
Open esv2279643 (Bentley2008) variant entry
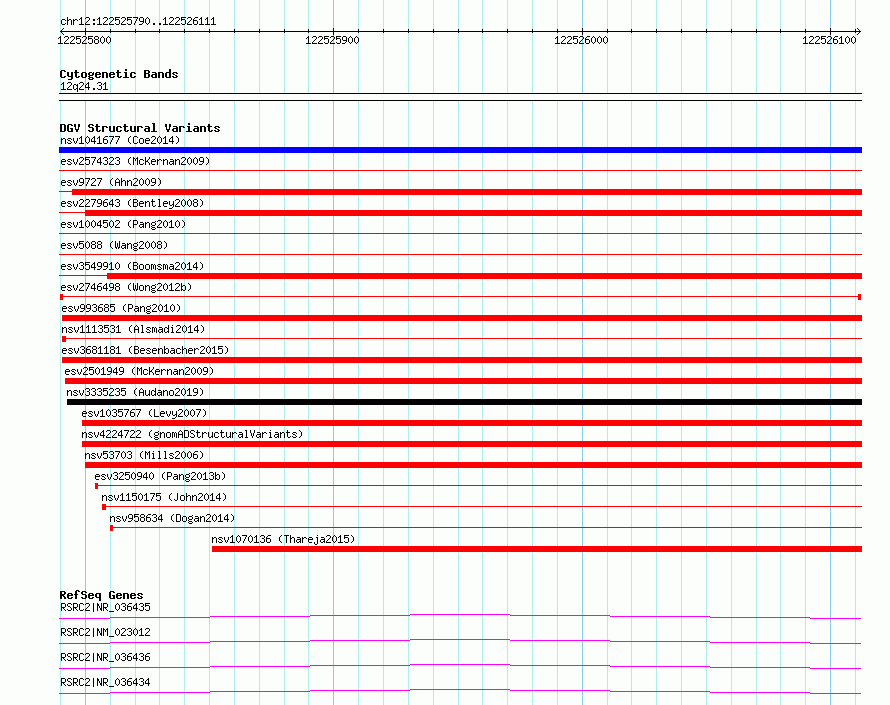[x=132, y=203]
